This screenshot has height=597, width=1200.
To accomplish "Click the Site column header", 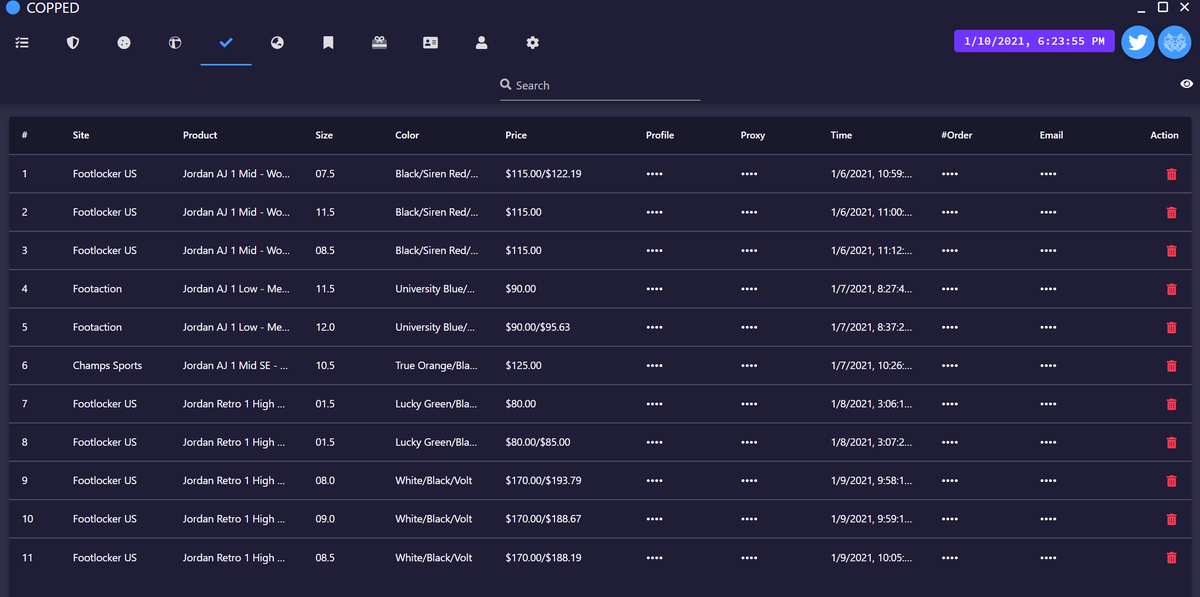I will pos(81,135).
